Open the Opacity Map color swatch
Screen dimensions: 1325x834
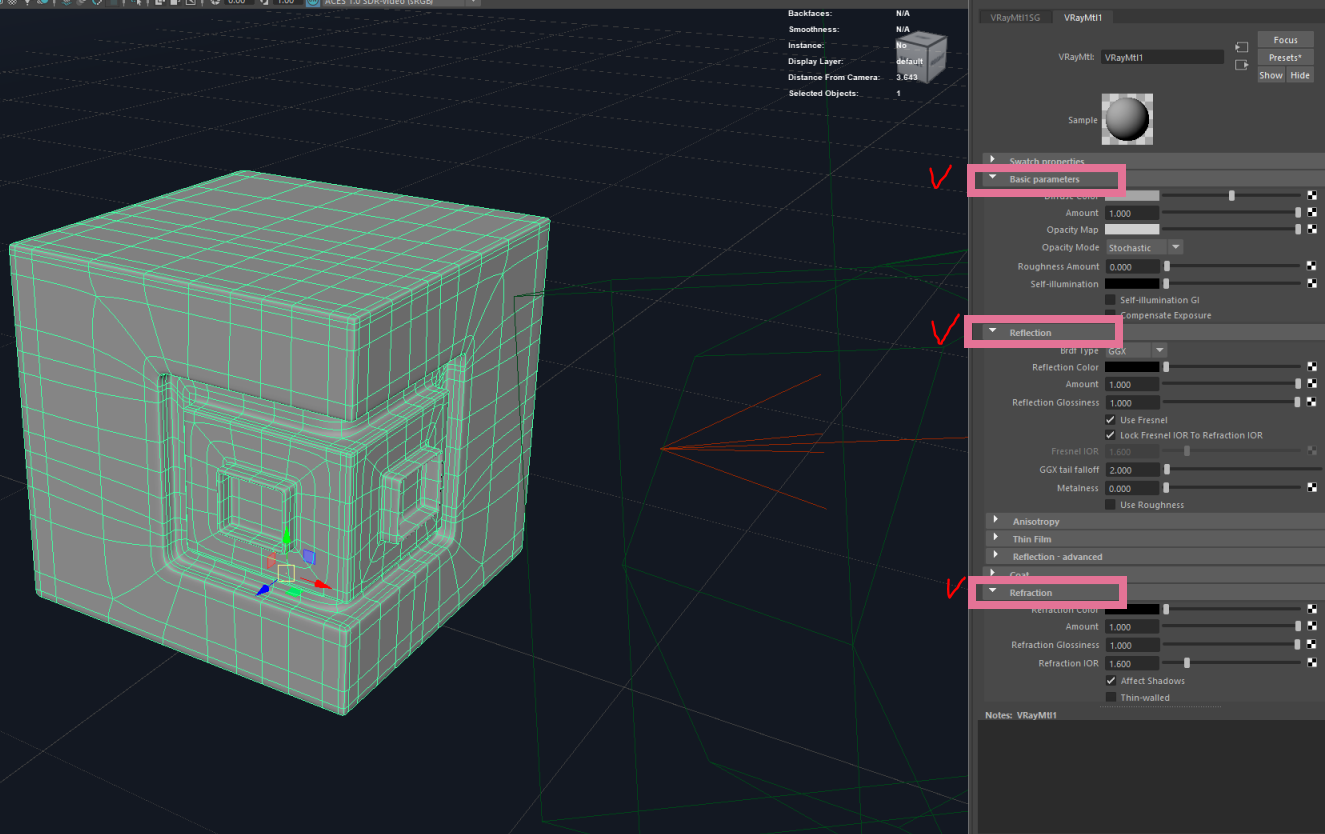point(1132,230)
